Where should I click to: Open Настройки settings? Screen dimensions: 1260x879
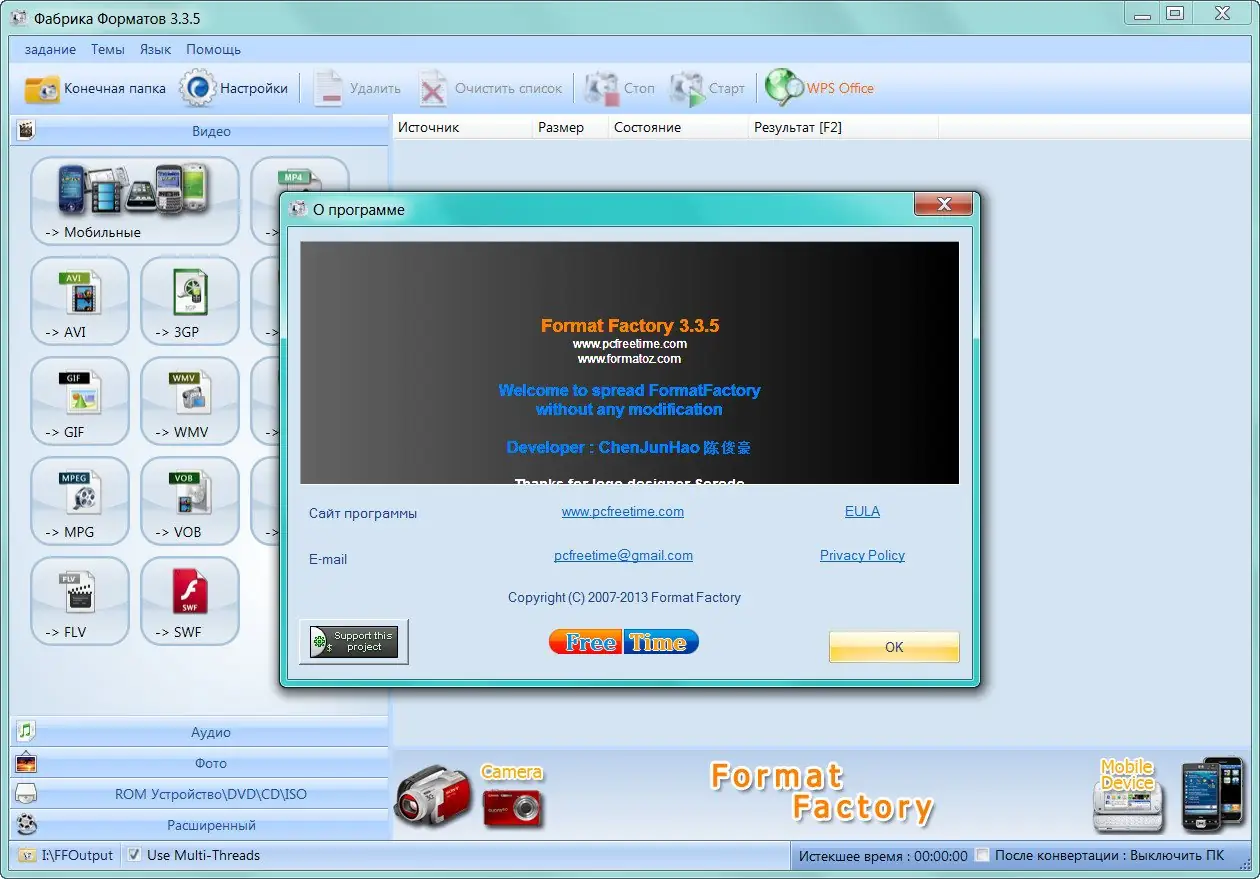click(x=235, y=88)
